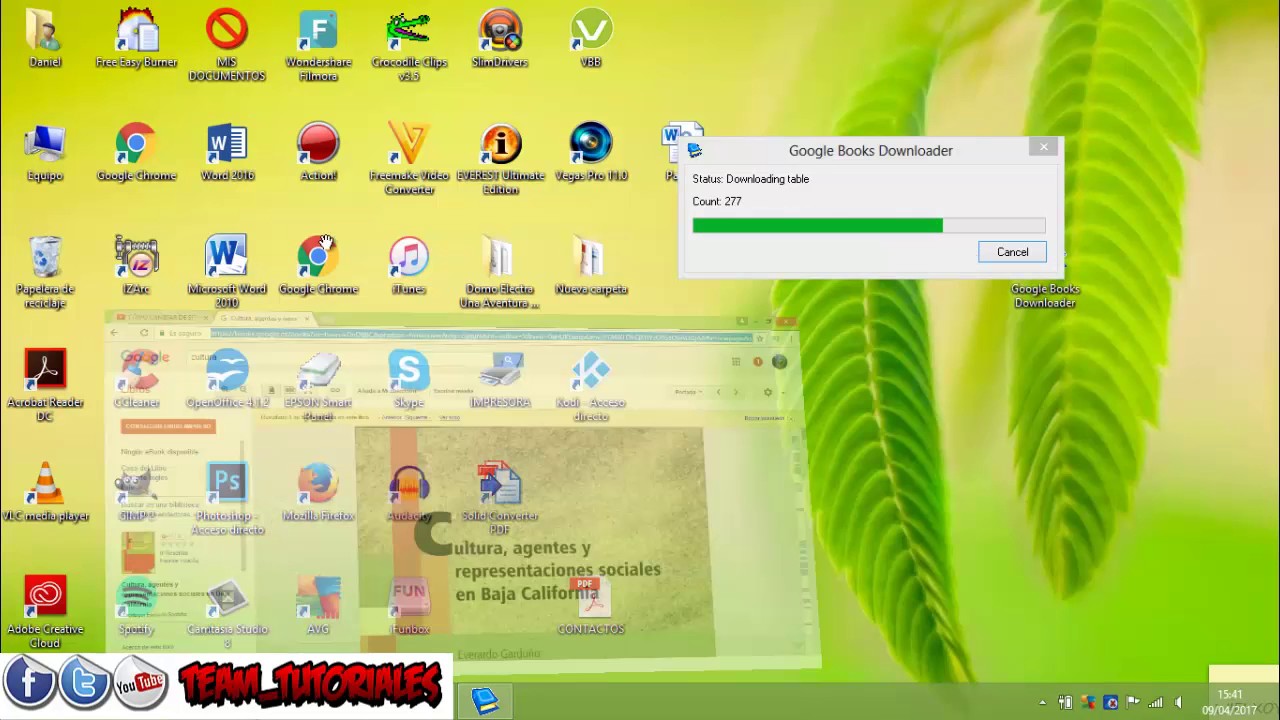Open CONTACTOS PDF file icon

pyautogui.click(x=591, y=605)
